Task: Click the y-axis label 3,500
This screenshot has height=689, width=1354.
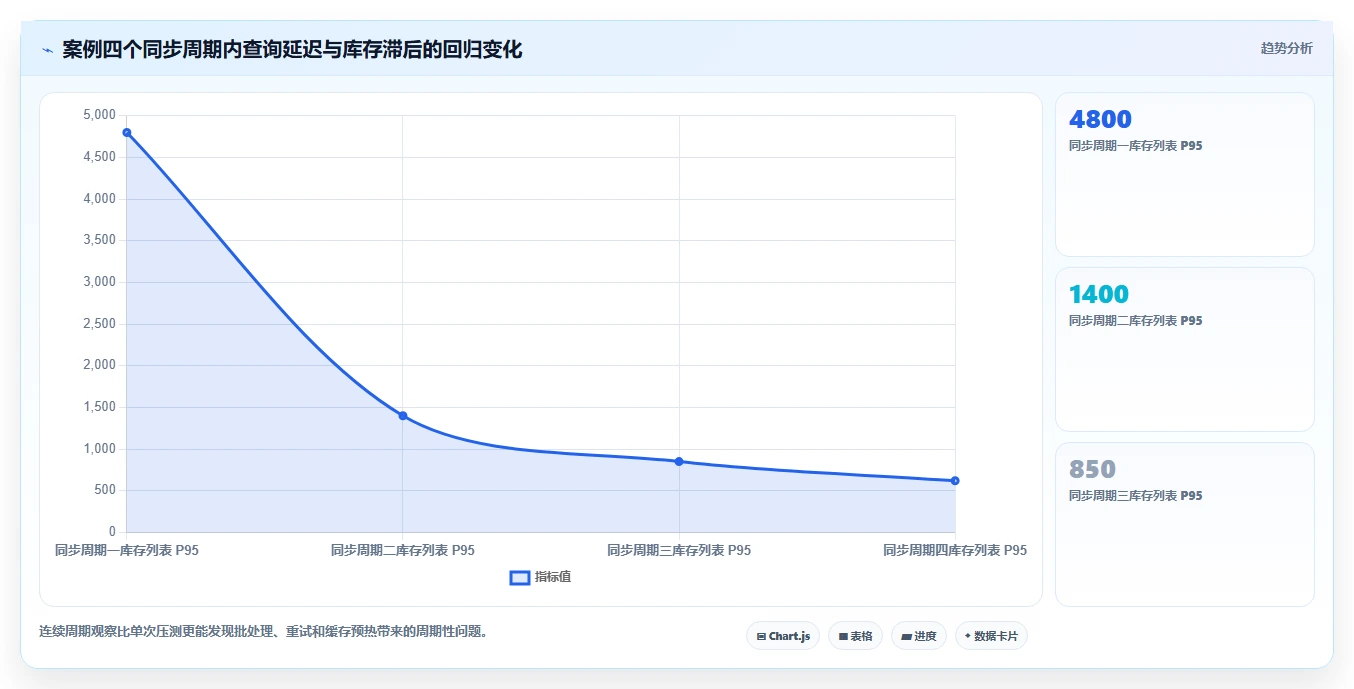Action: tap(99, 240)
